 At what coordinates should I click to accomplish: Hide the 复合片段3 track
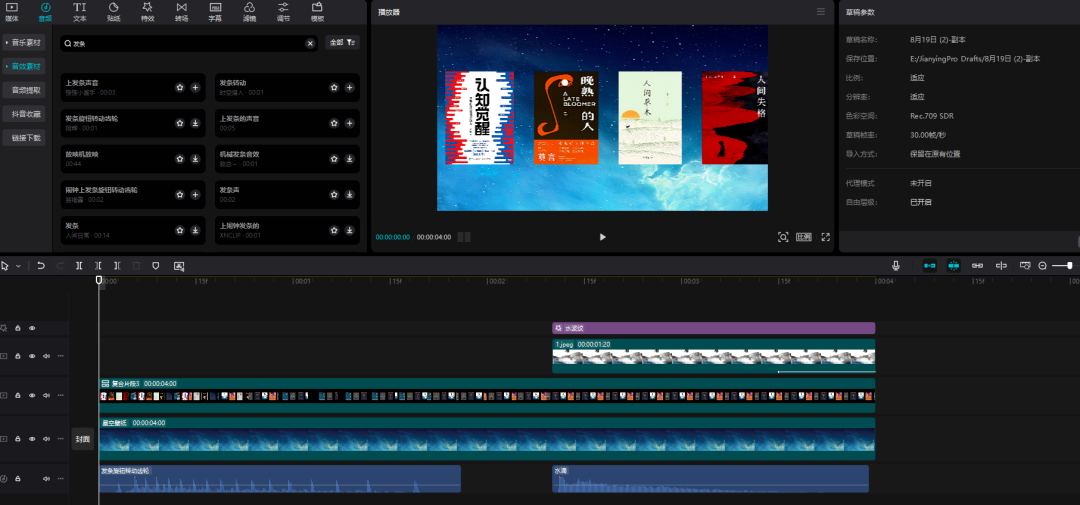(32, 395)
